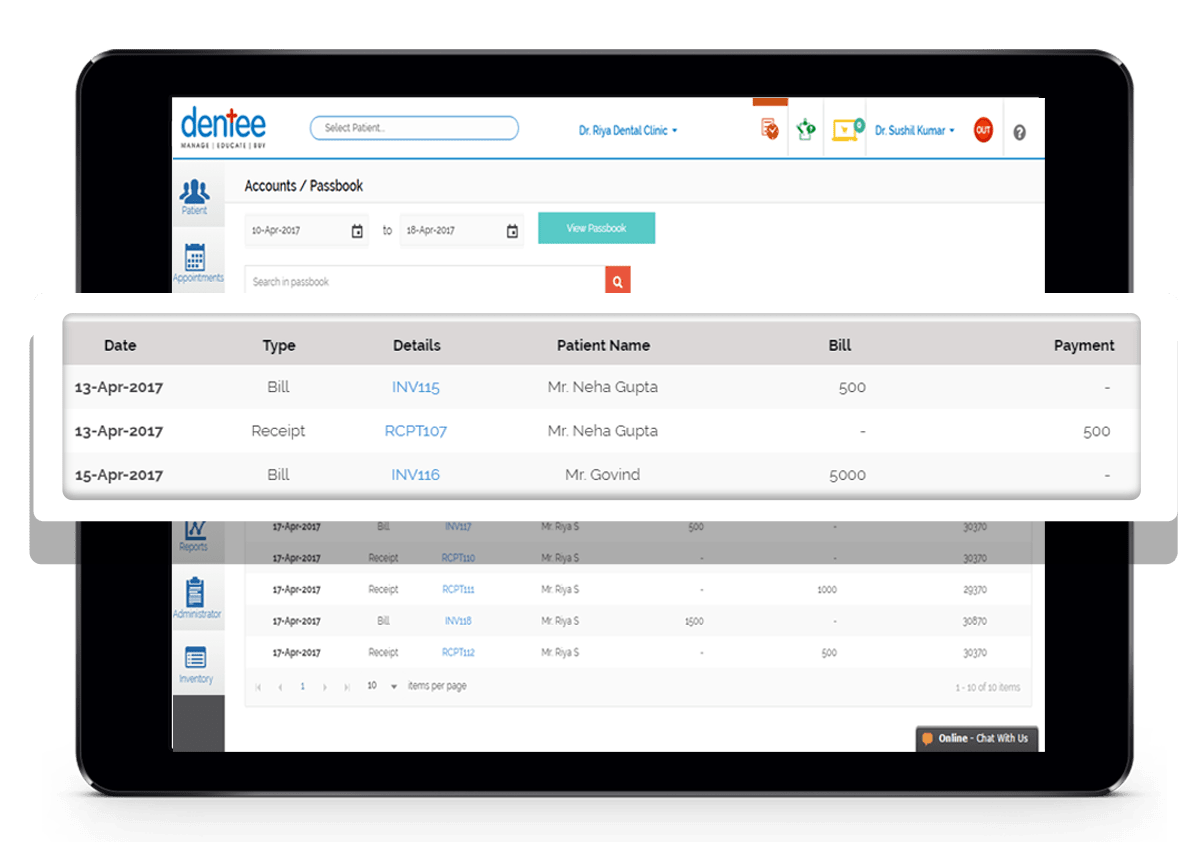Click the Type column header
The image size is (1200, 865).
(279, 345)
